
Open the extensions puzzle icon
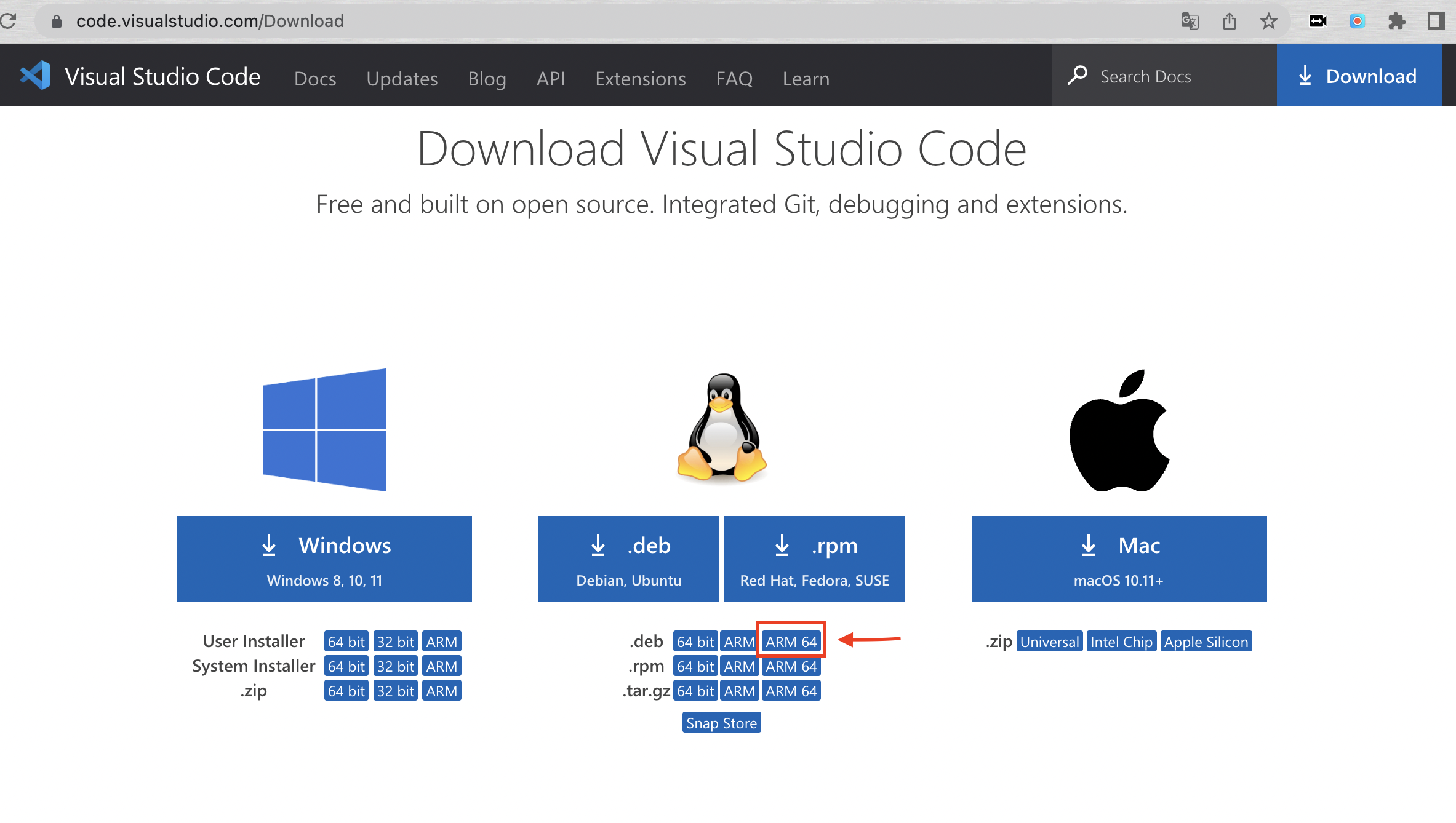tap(1396, 22)
